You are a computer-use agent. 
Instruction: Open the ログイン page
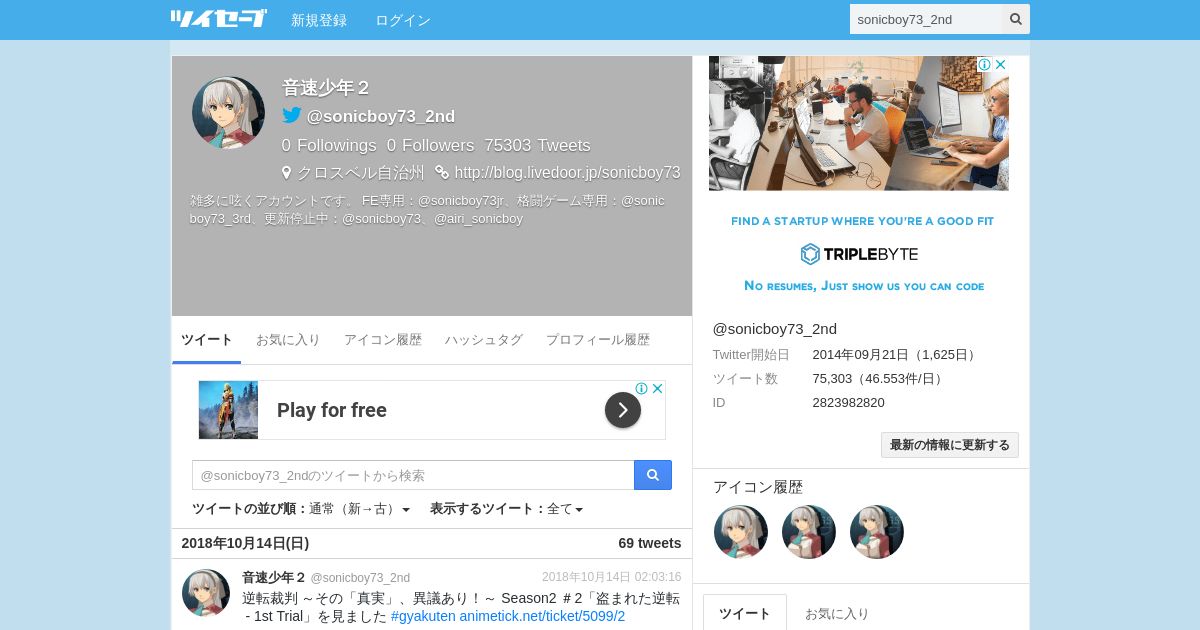tap(403, 20)
